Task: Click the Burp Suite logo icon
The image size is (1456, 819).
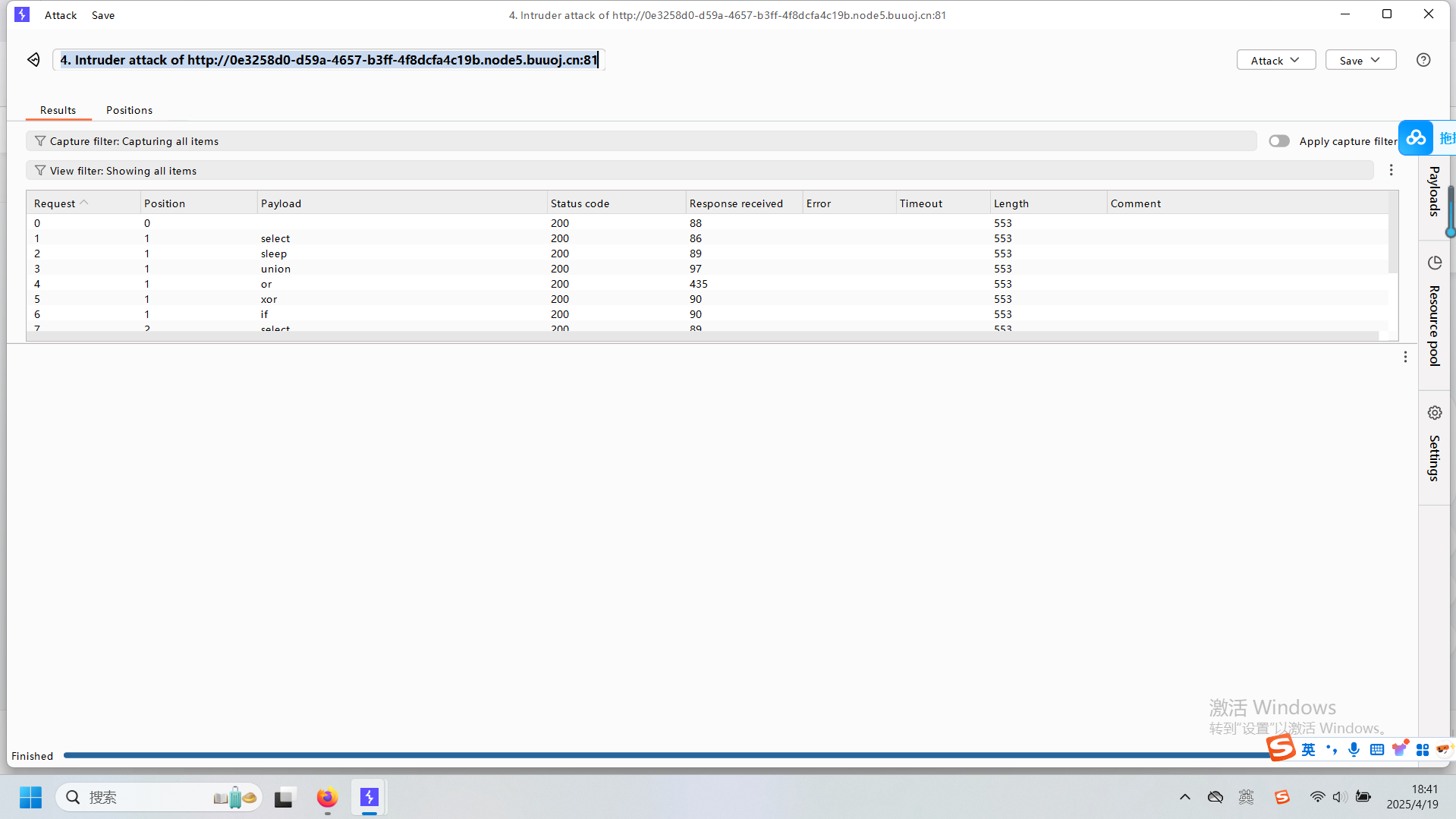Action: click(x=22, y=14)
